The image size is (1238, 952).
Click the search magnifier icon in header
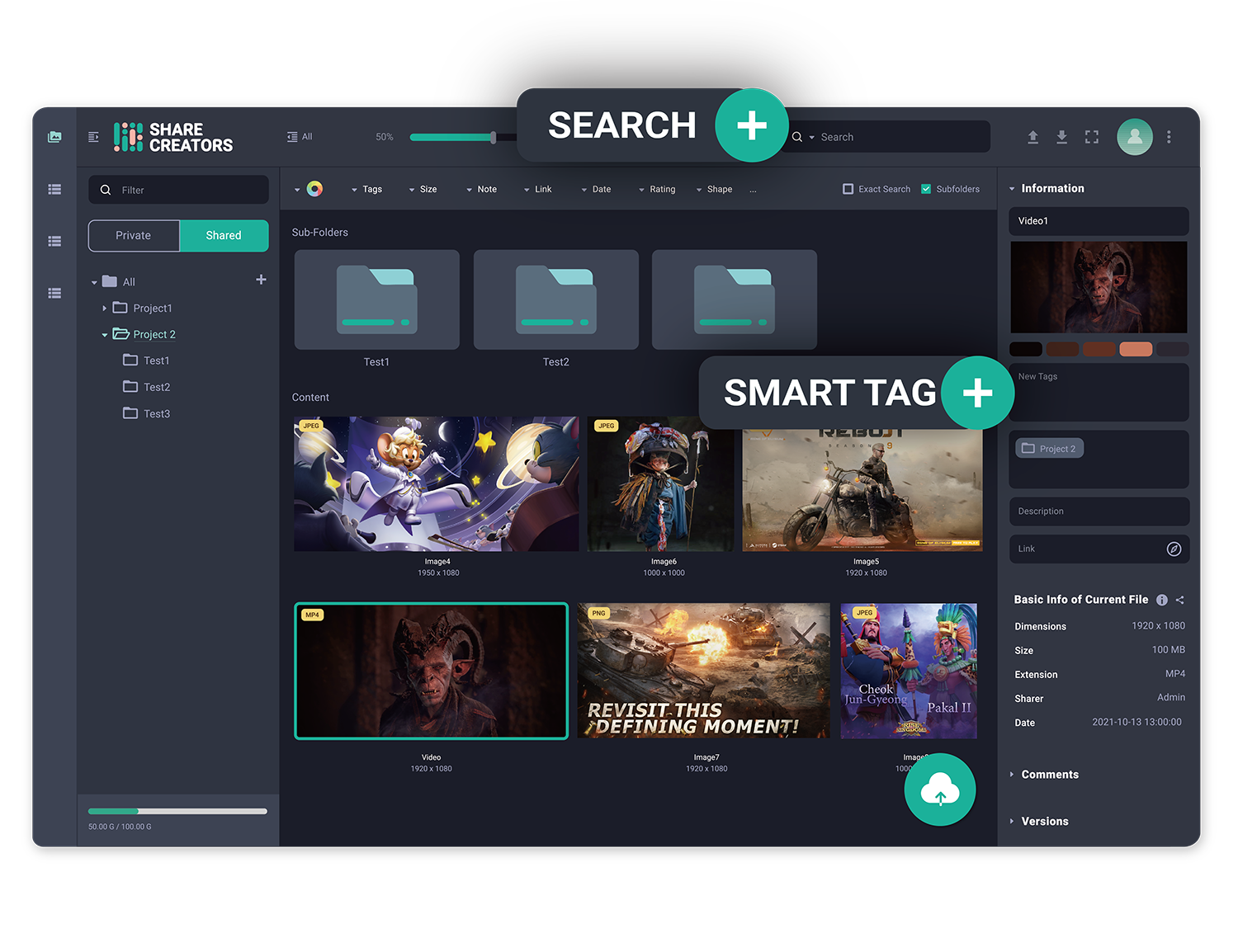pos(797,137)
